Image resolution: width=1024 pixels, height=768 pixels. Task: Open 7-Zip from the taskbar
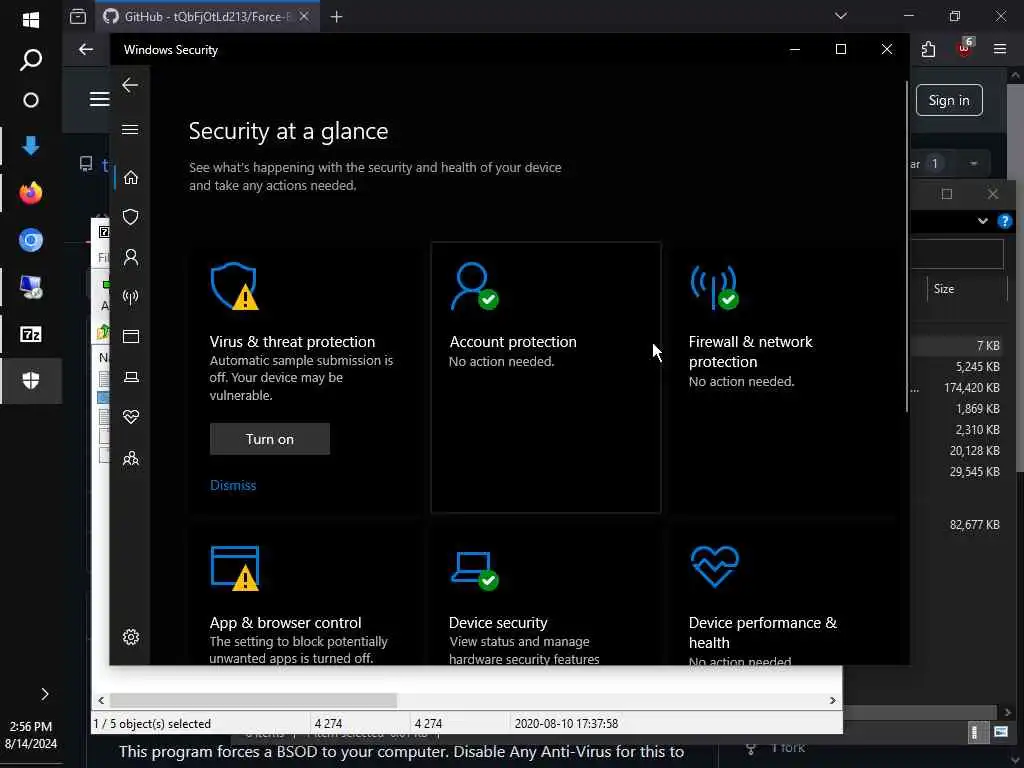[31, 334]
